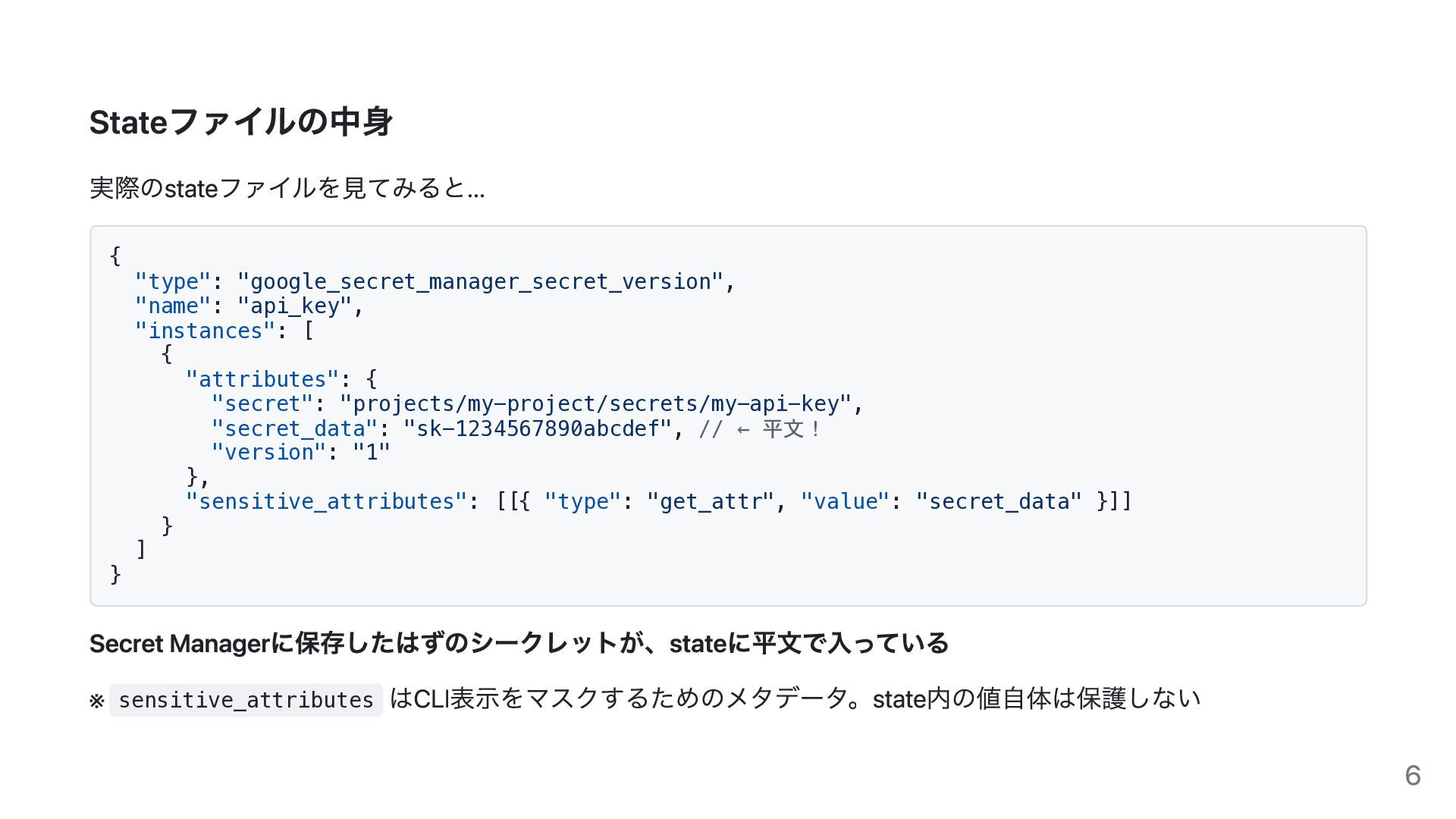Click the "type" key on the code's second line
The image size is (1456, 819).
172,282
